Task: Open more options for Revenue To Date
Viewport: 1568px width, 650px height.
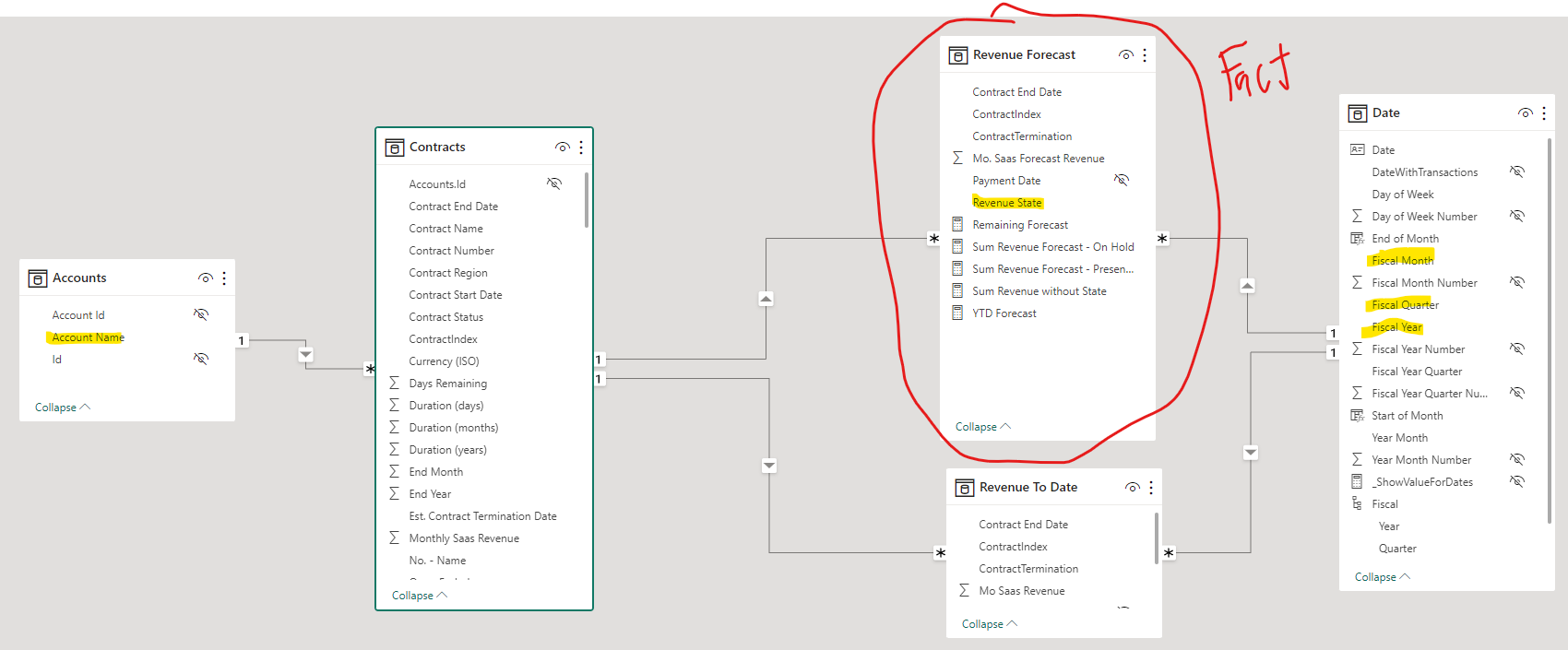Action: 1151,487
